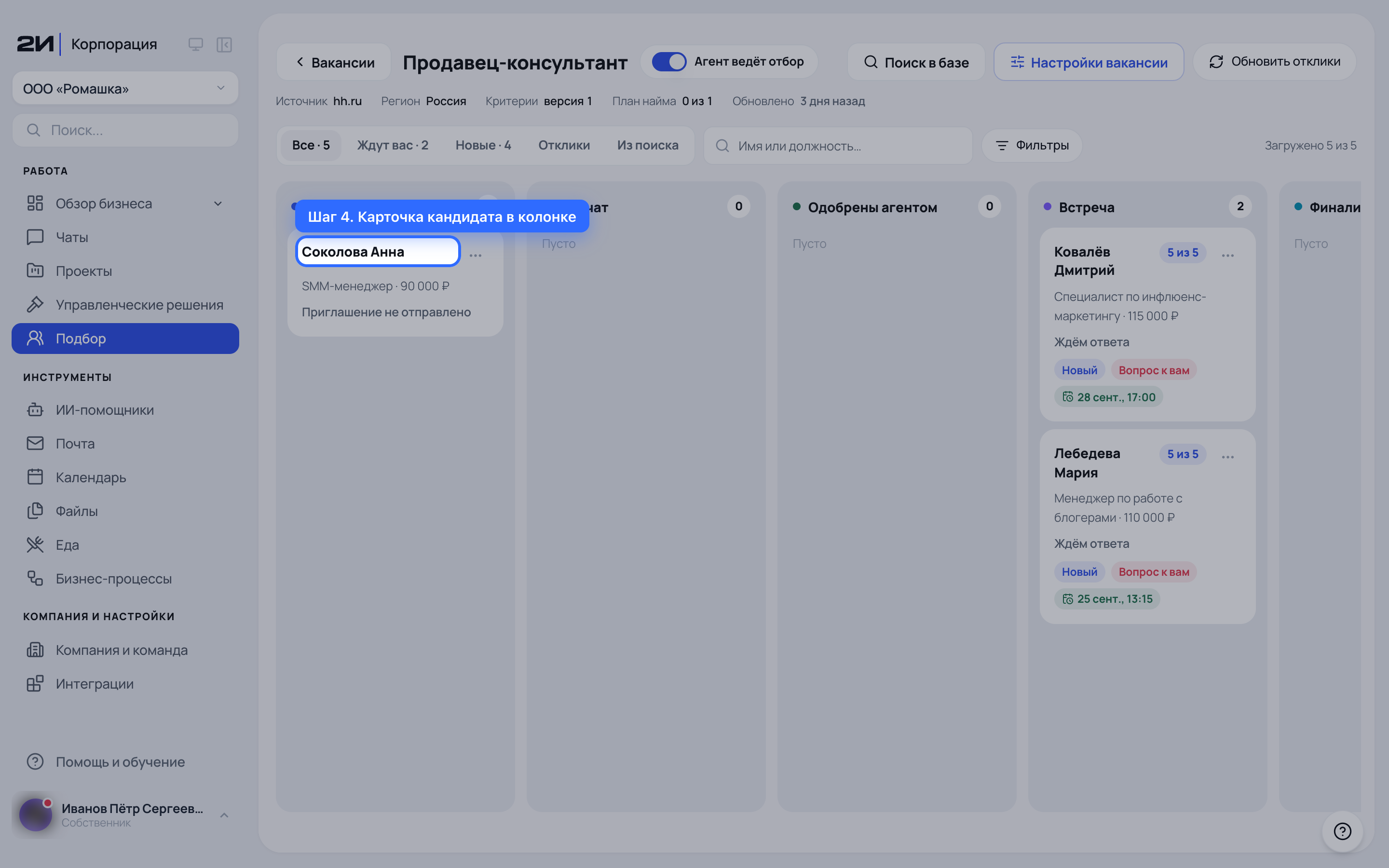Switch to the 'Из поиска' tab

pos(647,145)
